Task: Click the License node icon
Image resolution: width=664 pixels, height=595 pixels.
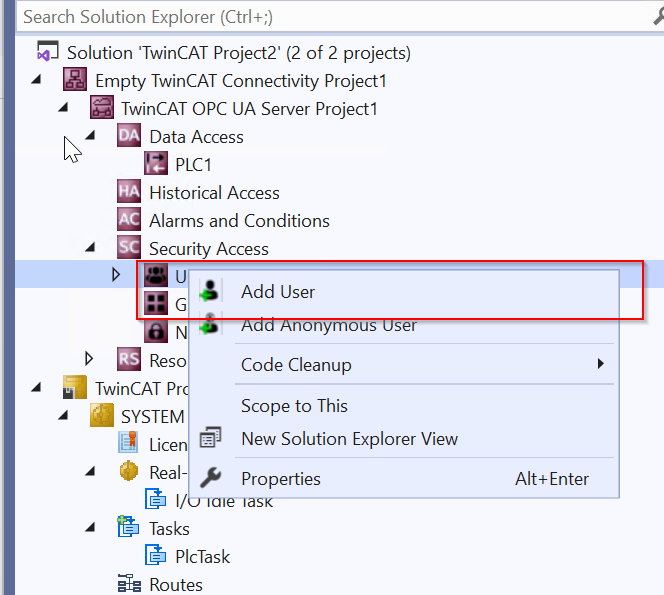Action: [128, 443]
